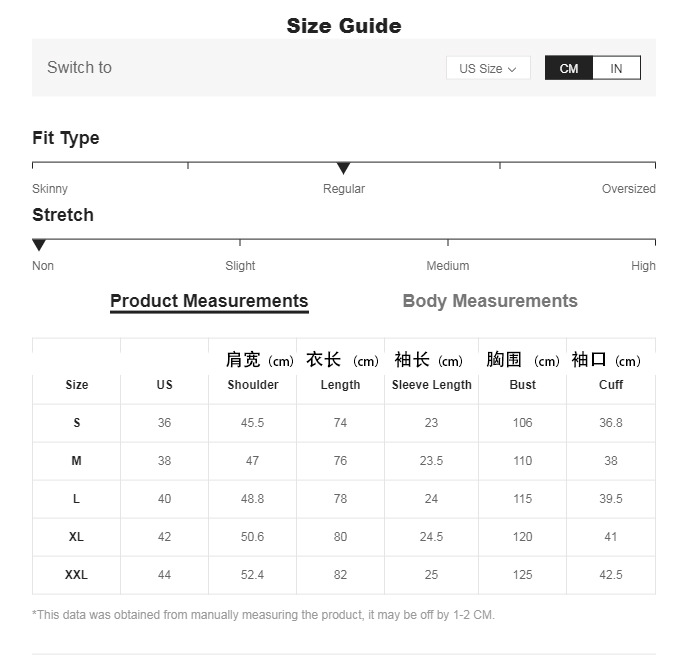
Task: Click the Oversized fit label
Action: click(x=628, y=189)
